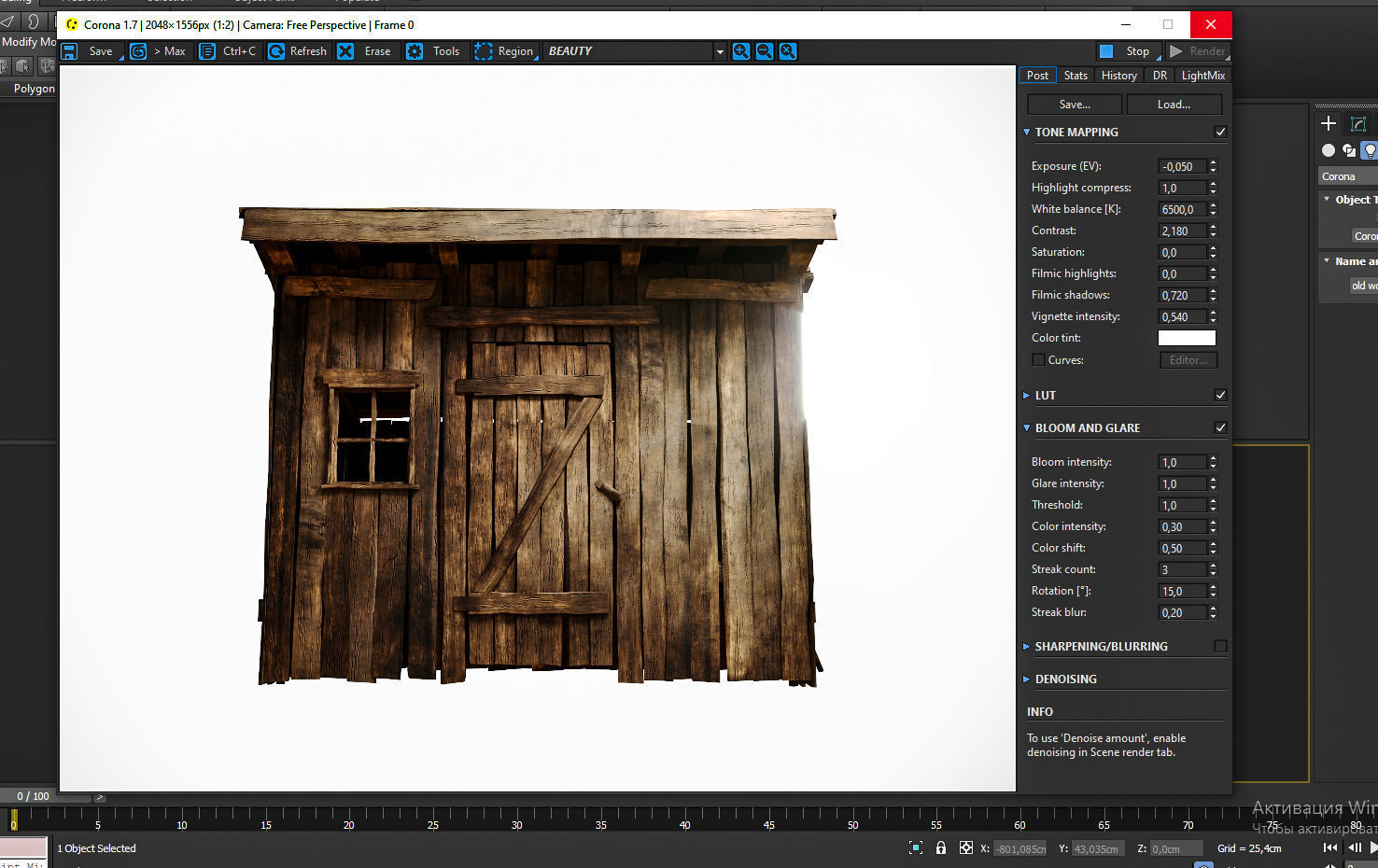Image resolution: width=1378 pixels, height=868 pixels.
Task: Open the BEAUTY render element dropdown
Action: click(720, 52)
